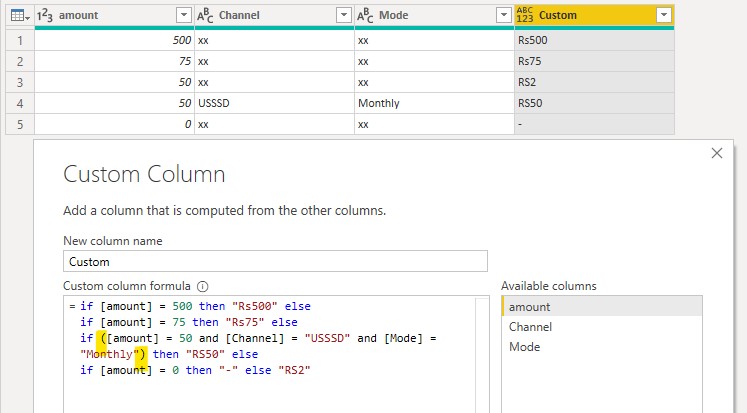Click the Mode column text type icon

click(x=365, y=15)
